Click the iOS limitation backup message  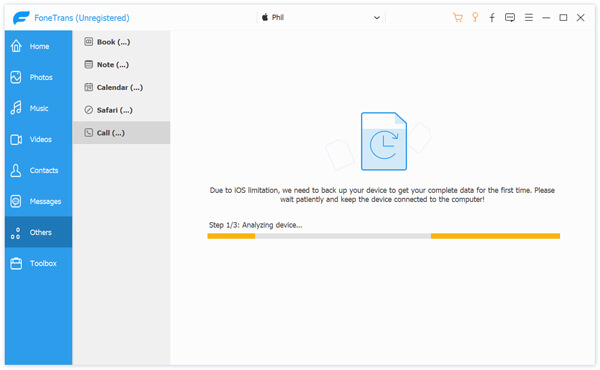[x=382, y=195]
